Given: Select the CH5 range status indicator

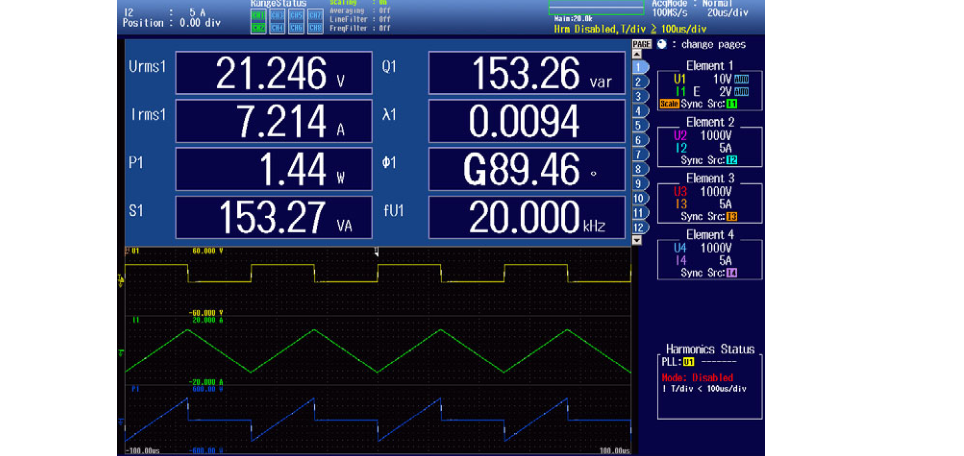Looking at the screenshot, I should click(x=296, y=15).
